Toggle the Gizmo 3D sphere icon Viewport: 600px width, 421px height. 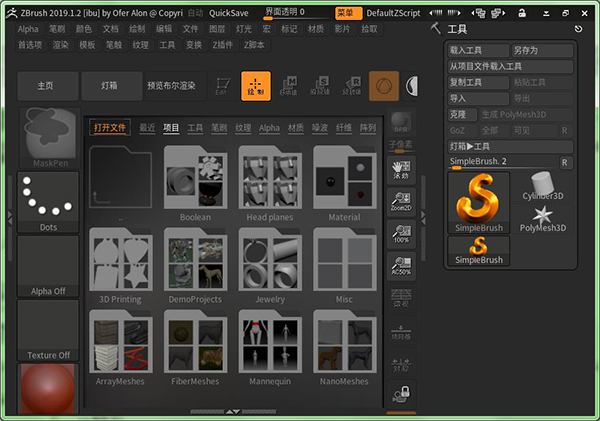(384, 86)
